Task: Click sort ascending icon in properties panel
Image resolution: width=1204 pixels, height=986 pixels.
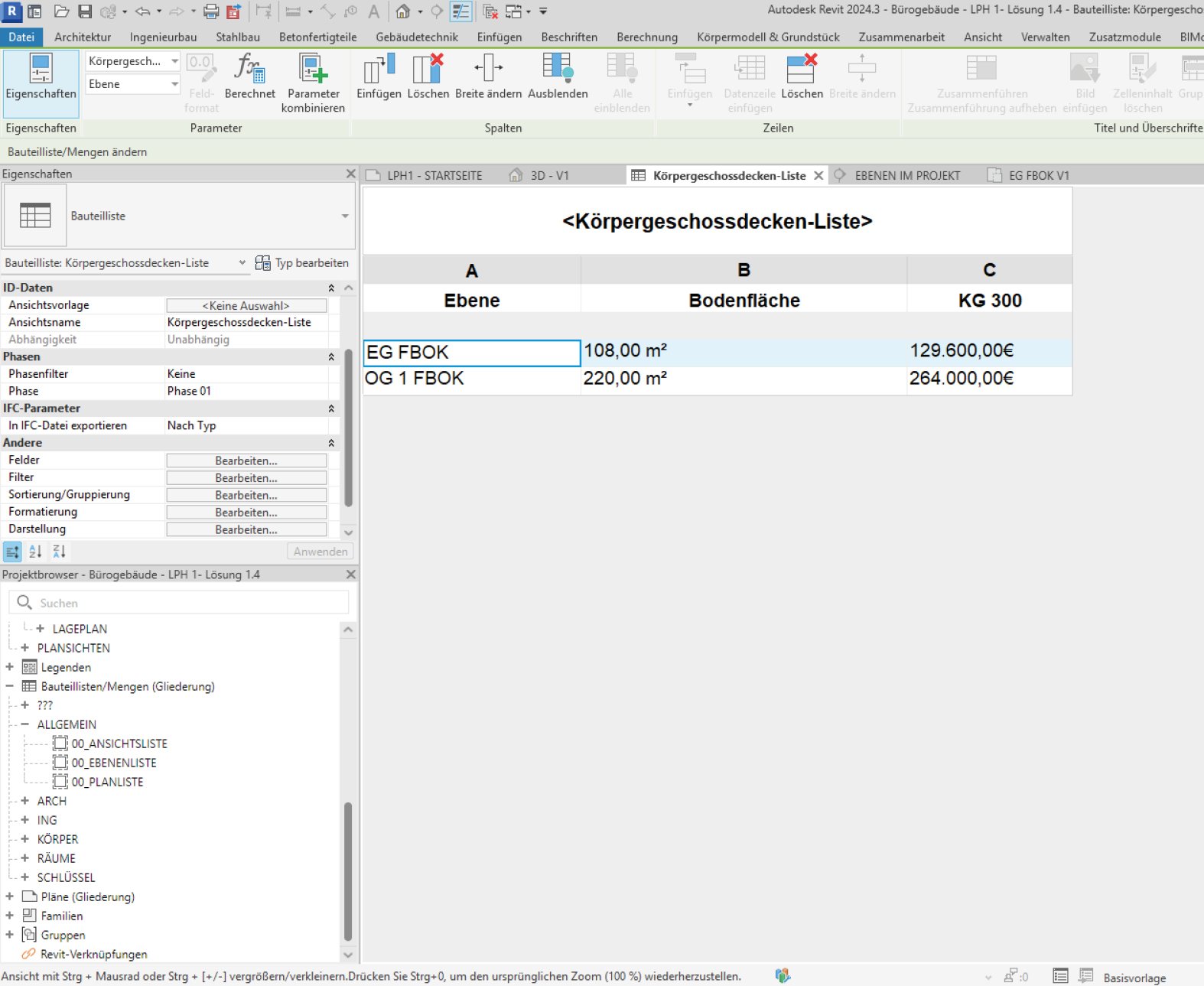Action: tap(35, 551)
